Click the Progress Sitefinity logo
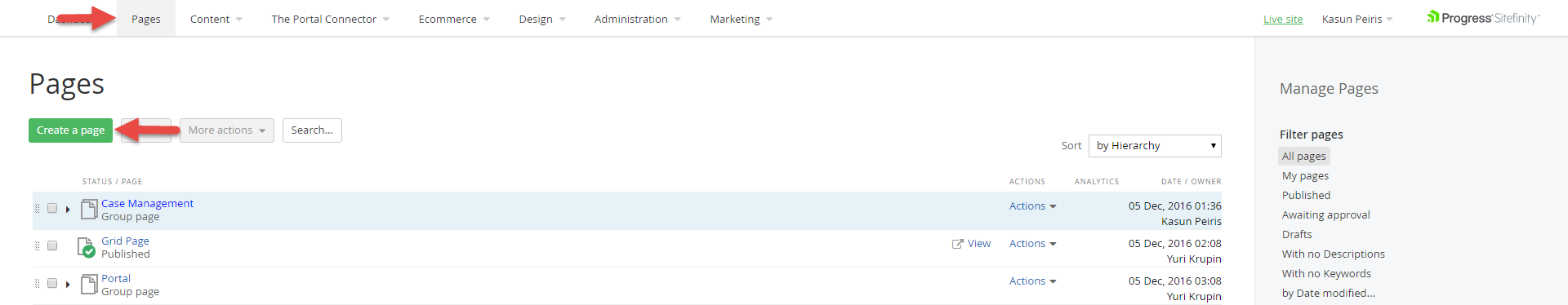1568x305 pixels. (1483, 18)
